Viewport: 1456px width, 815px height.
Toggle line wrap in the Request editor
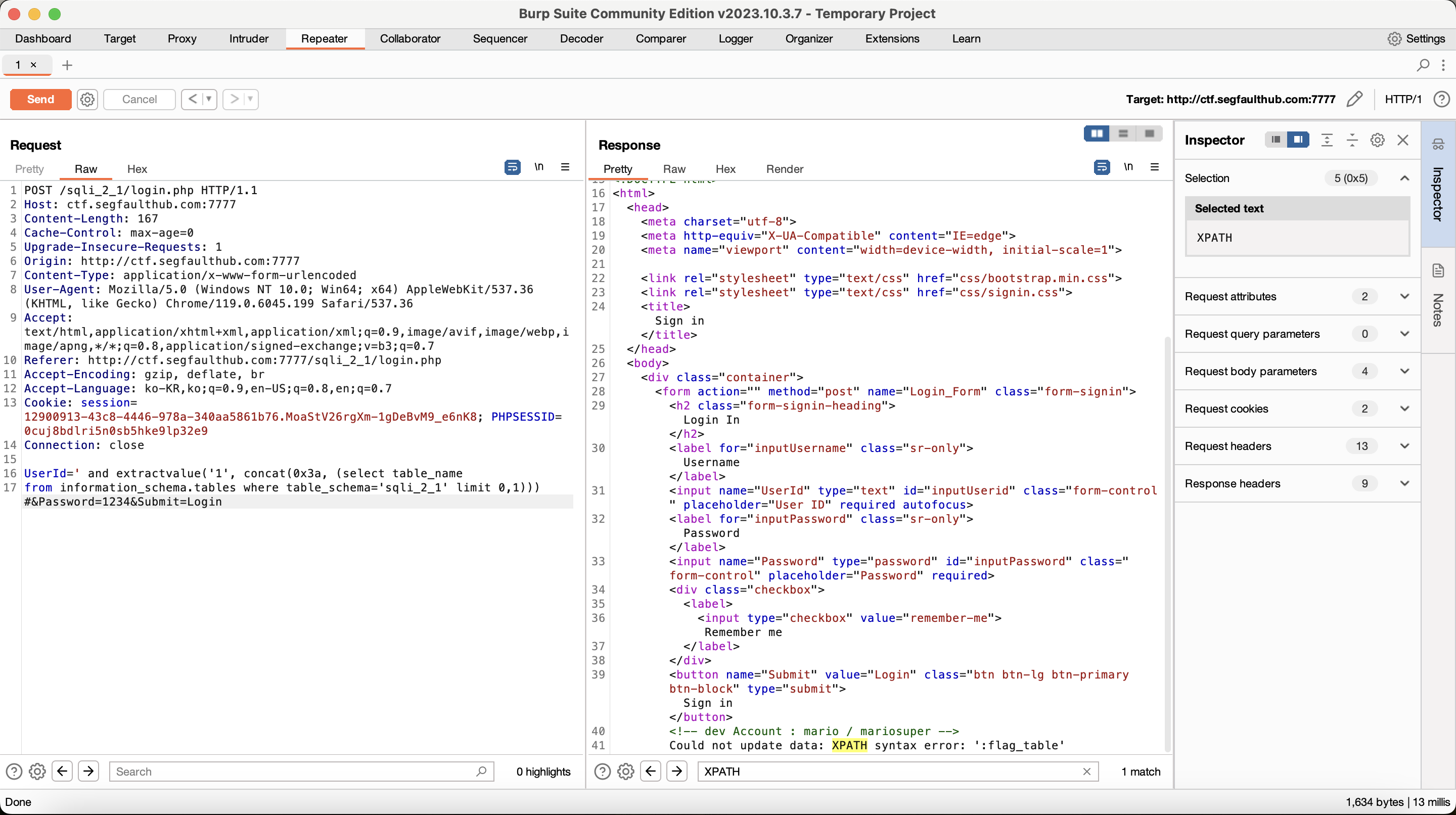pyautogui.click(x=512, y=167)
